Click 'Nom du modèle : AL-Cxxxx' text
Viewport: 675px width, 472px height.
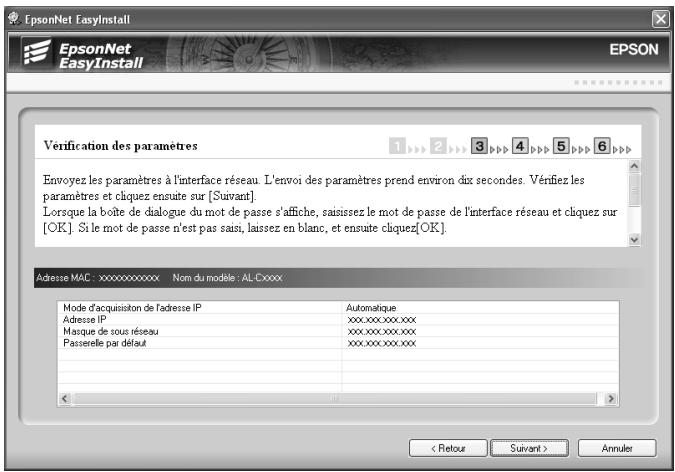pos(227,278)
